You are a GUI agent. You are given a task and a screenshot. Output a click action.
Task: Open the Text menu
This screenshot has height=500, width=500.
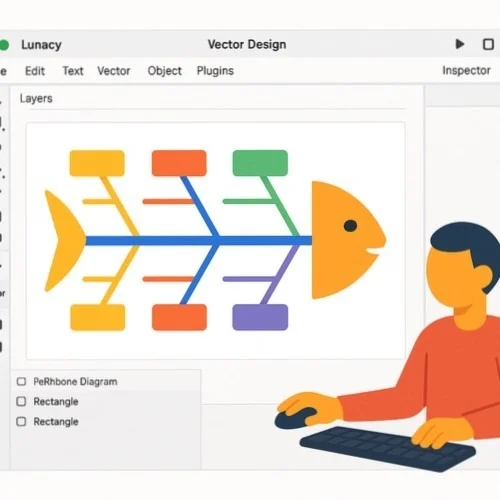click(73, 71)
